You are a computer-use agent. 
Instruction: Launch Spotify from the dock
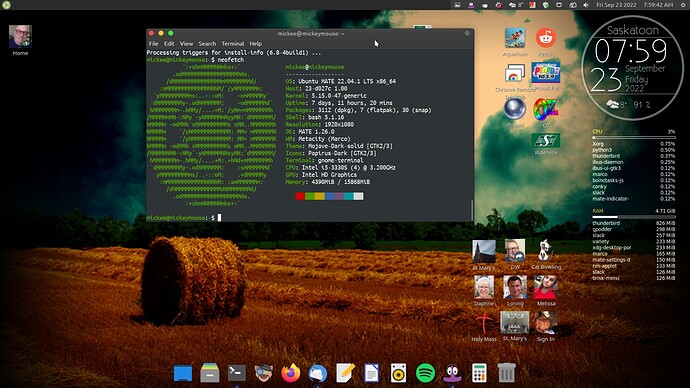coord(426,373)
